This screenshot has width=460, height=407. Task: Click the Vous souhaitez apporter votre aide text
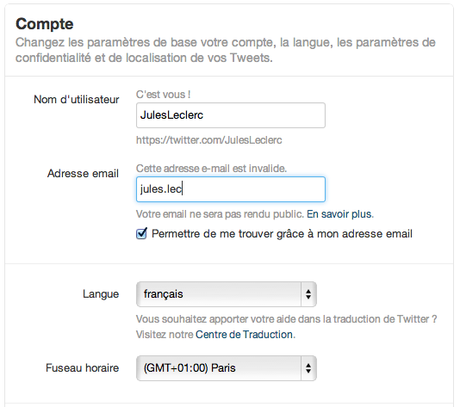tap(286, 319)
